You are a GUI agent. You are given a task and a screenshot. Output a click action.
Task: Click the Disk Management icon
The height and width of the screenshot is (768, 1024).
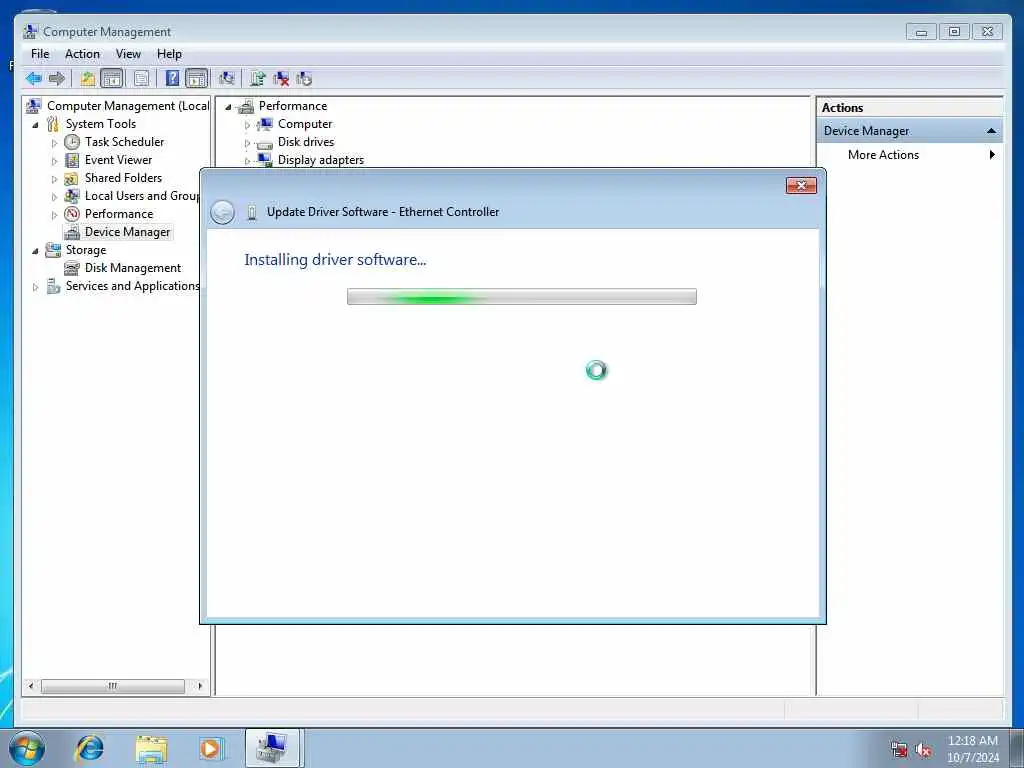click(x=72, y=268)
